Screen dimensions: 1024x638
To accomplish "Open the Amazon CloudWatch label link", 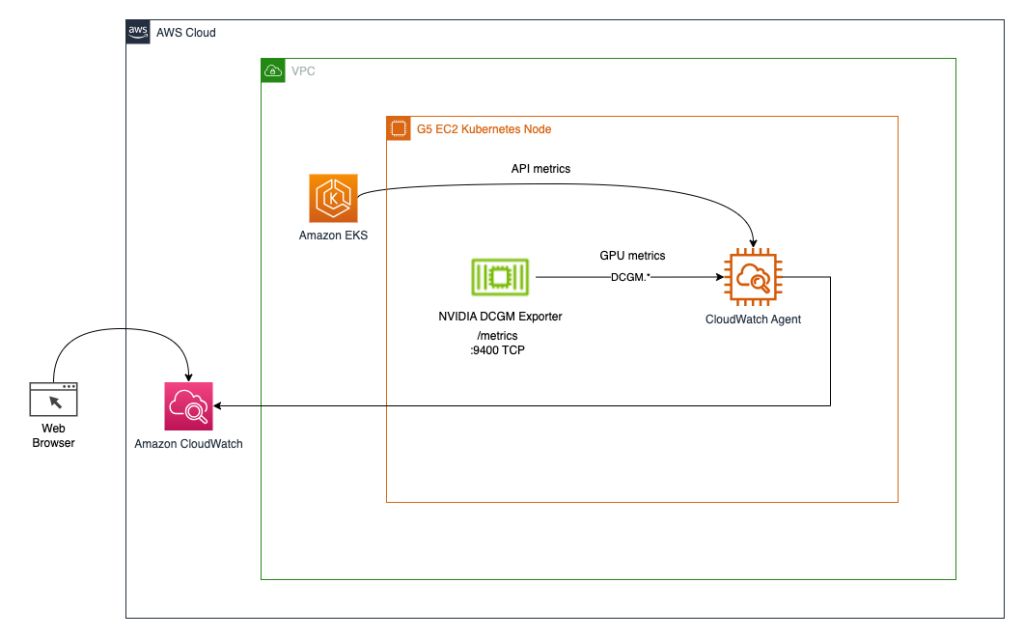I will pyautogui.click(x=187, y=443).
